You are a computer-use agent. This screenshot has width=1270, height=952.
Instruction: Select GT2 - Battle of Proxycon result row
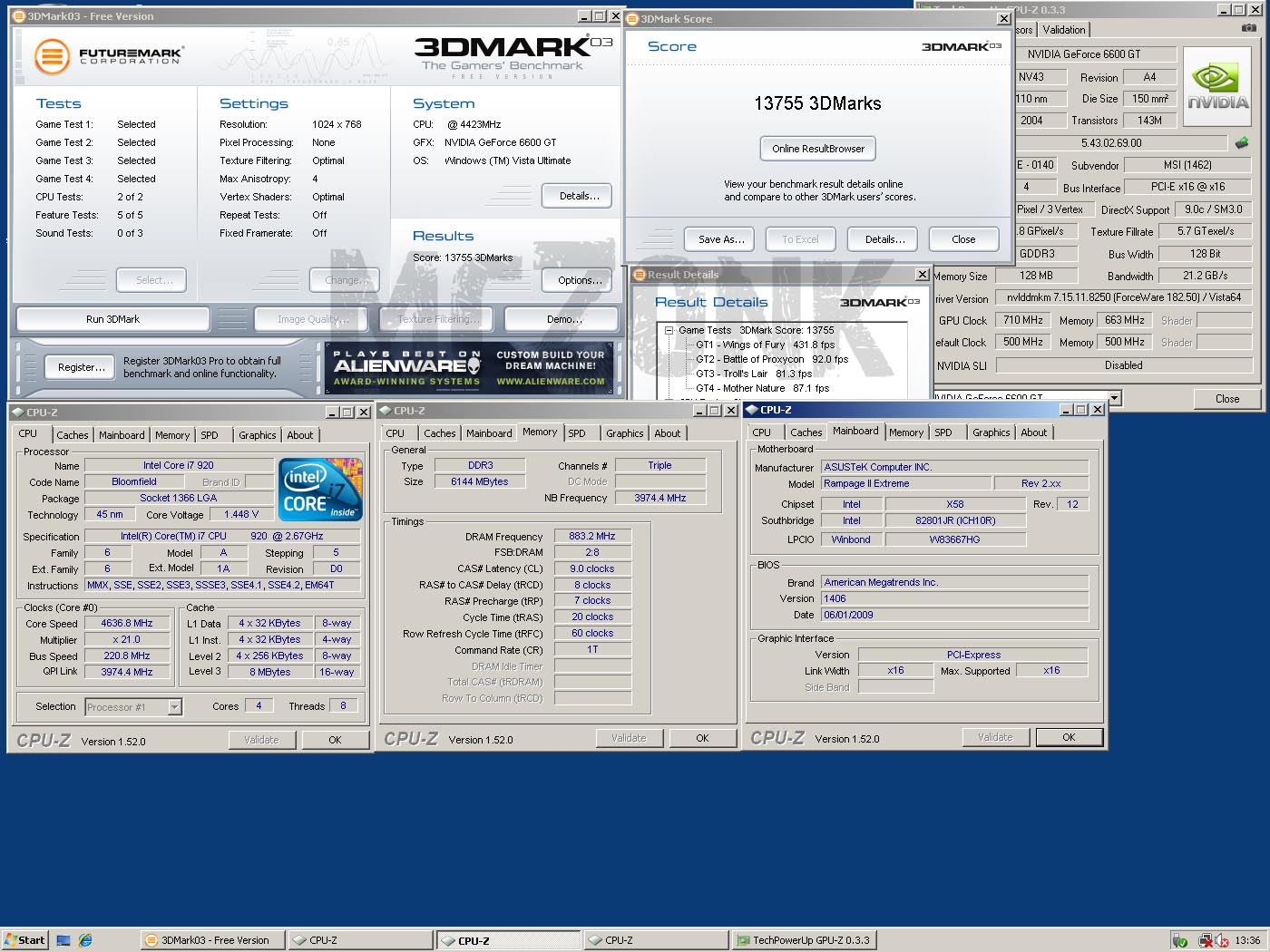tap(772, 359)
